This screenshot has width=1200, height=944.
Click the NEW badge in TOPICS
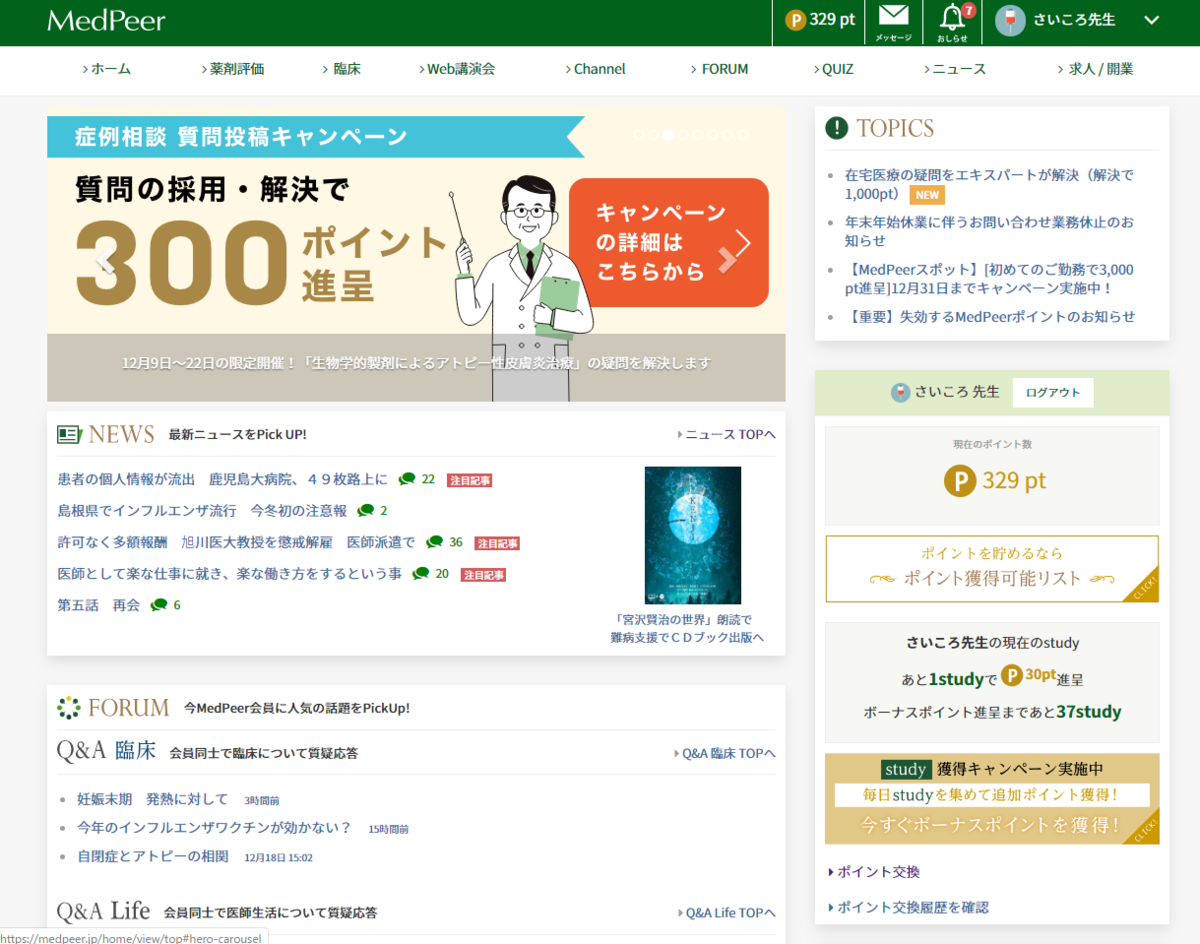[x=928, y=195]
